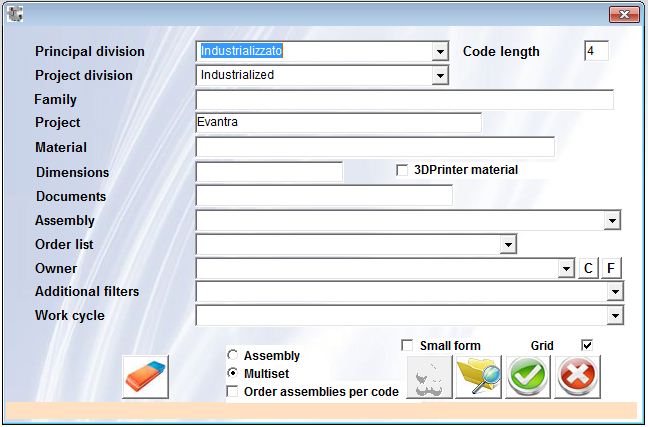Click the Industrialized value in Project division

[237, 75]
